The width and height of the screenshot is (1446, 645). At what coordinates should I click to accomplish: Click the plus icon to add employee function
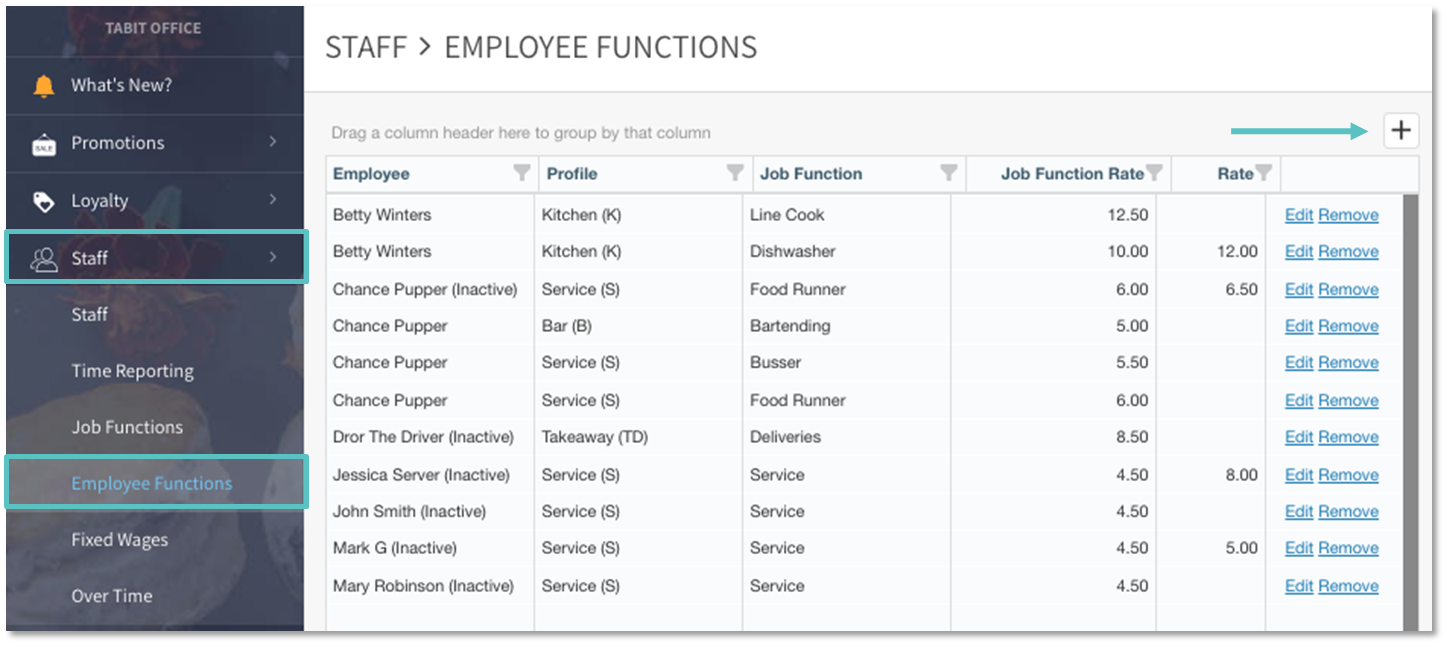1401,130
